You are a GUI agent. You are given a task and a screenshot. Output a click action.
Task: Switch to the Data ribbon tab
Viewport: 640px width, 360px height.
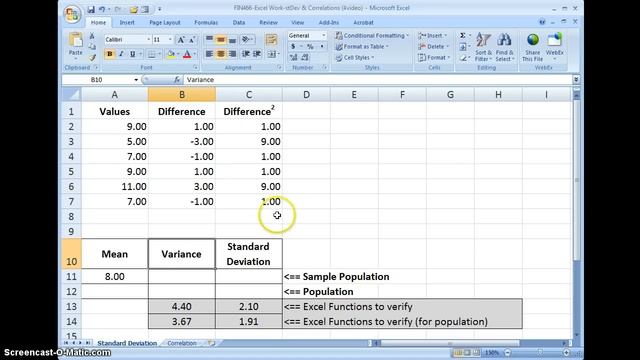coord(239,22)
